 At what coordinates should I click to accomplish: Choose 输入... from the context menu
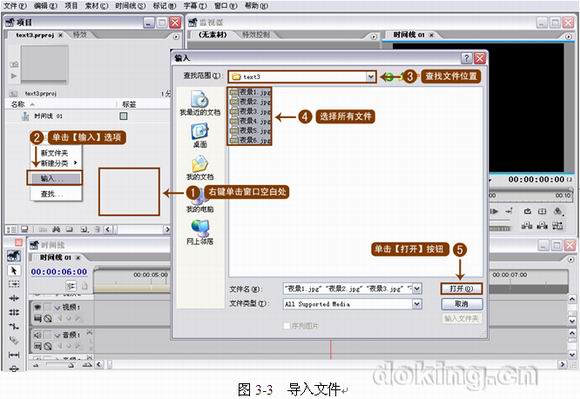coord(54,178)
